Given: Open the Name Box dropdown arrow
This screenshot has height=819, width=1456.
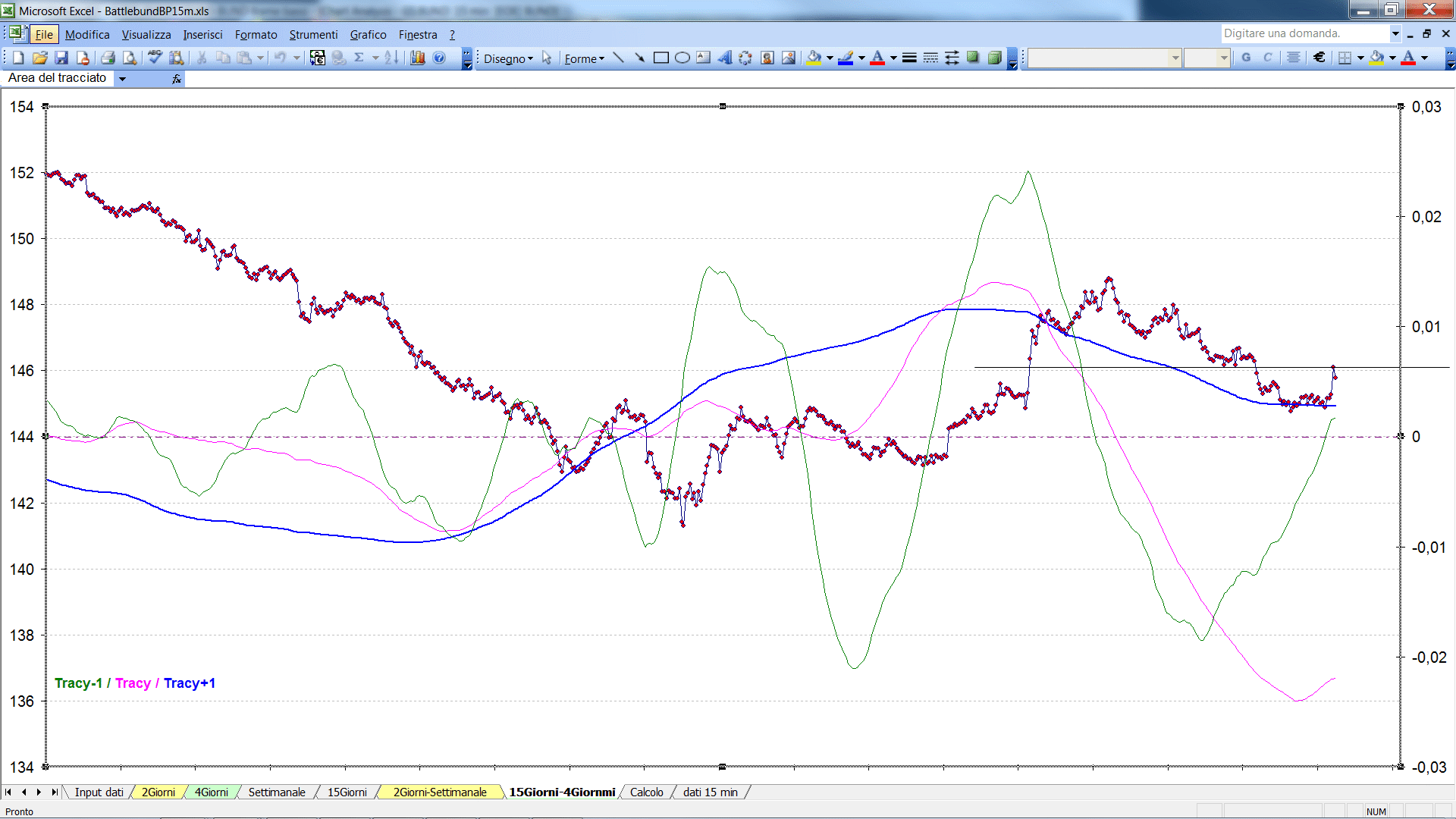Looking at the screenshot, I should [x=122, y=79].
